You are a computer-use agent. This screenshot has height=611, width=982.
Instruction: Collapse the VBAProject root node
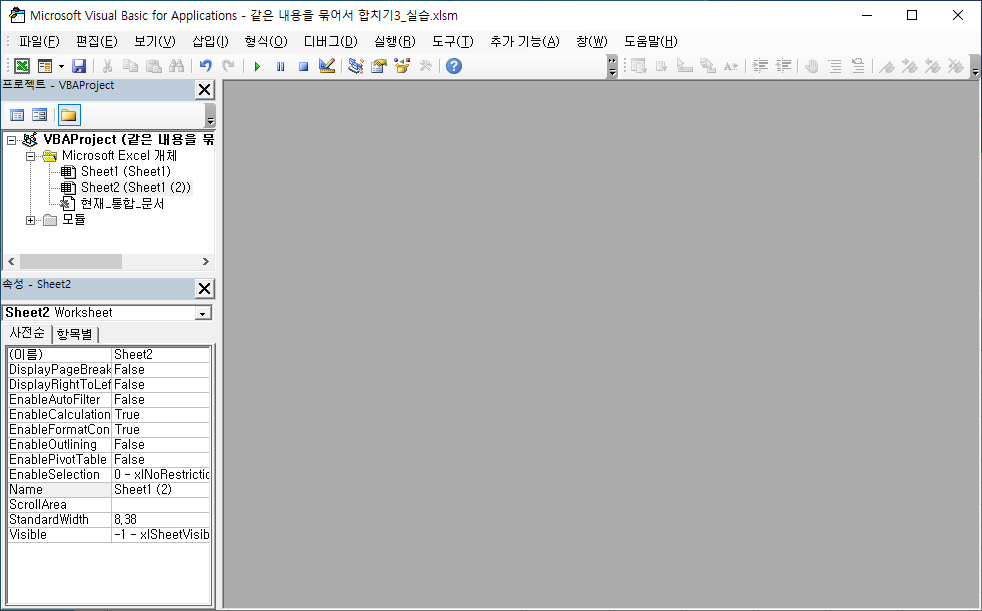click(x=11, y=140)
